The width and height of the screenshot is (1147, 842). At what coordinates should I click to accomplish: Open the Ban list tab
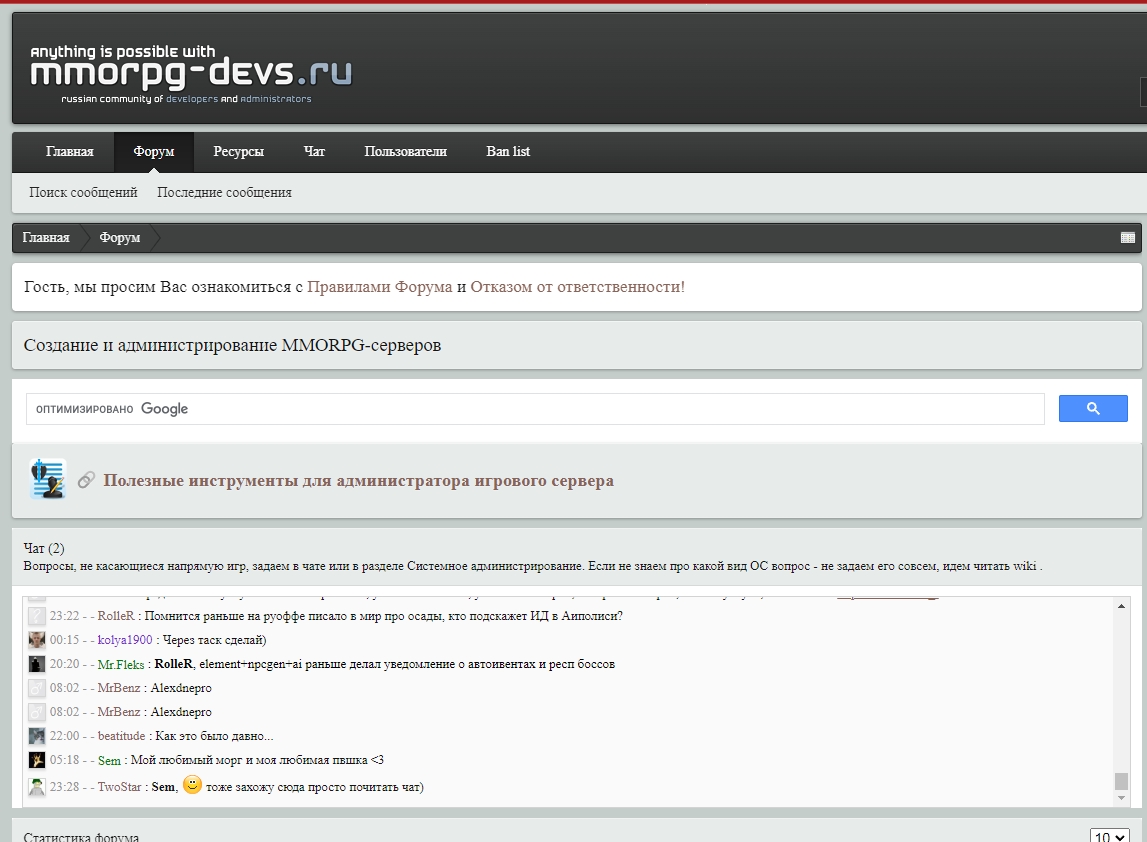(507, 151)
